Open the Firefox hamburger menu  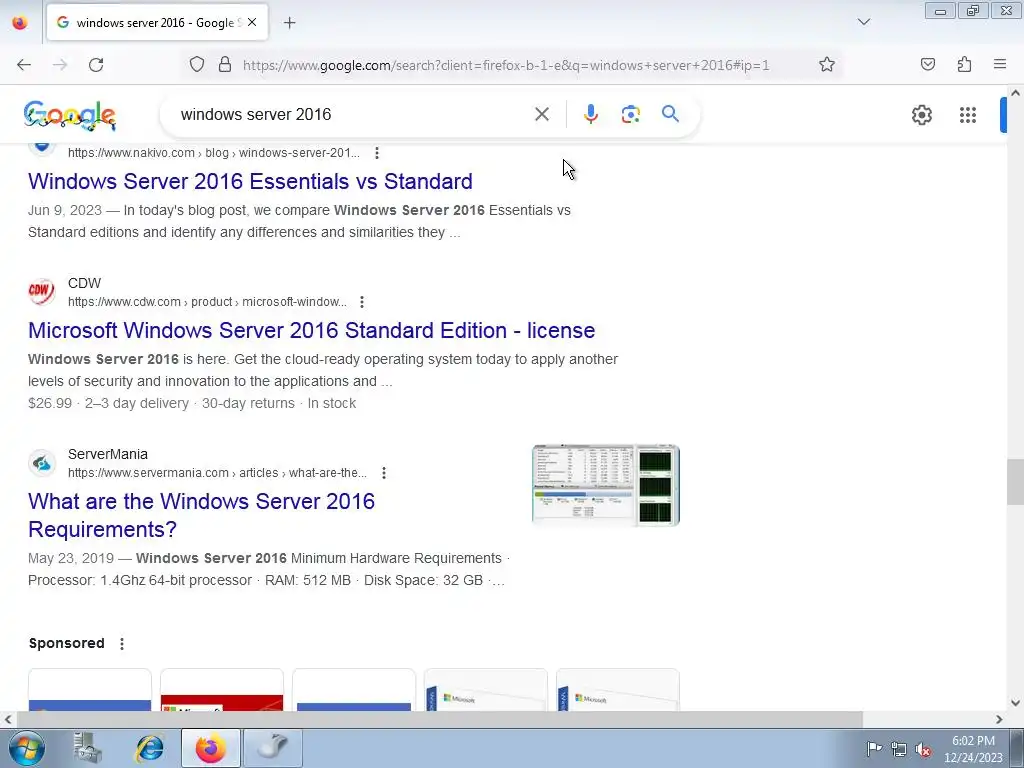1000,65
